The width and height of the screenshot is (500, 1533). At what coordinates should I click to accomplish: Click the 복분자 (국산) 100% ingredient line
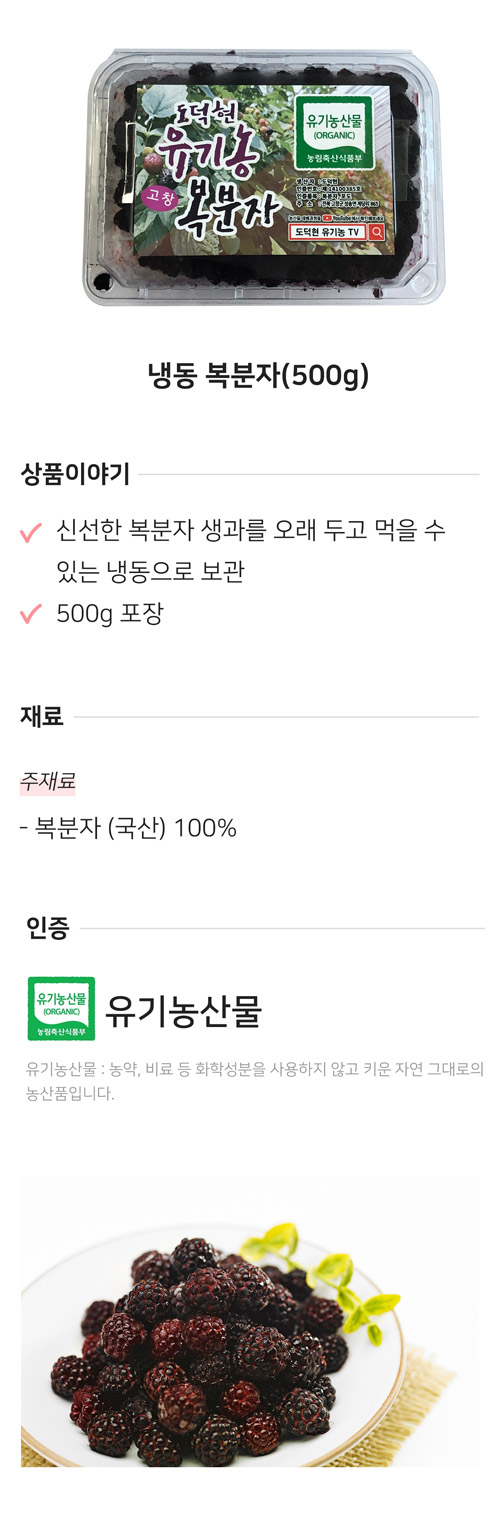tap(128, 827)
